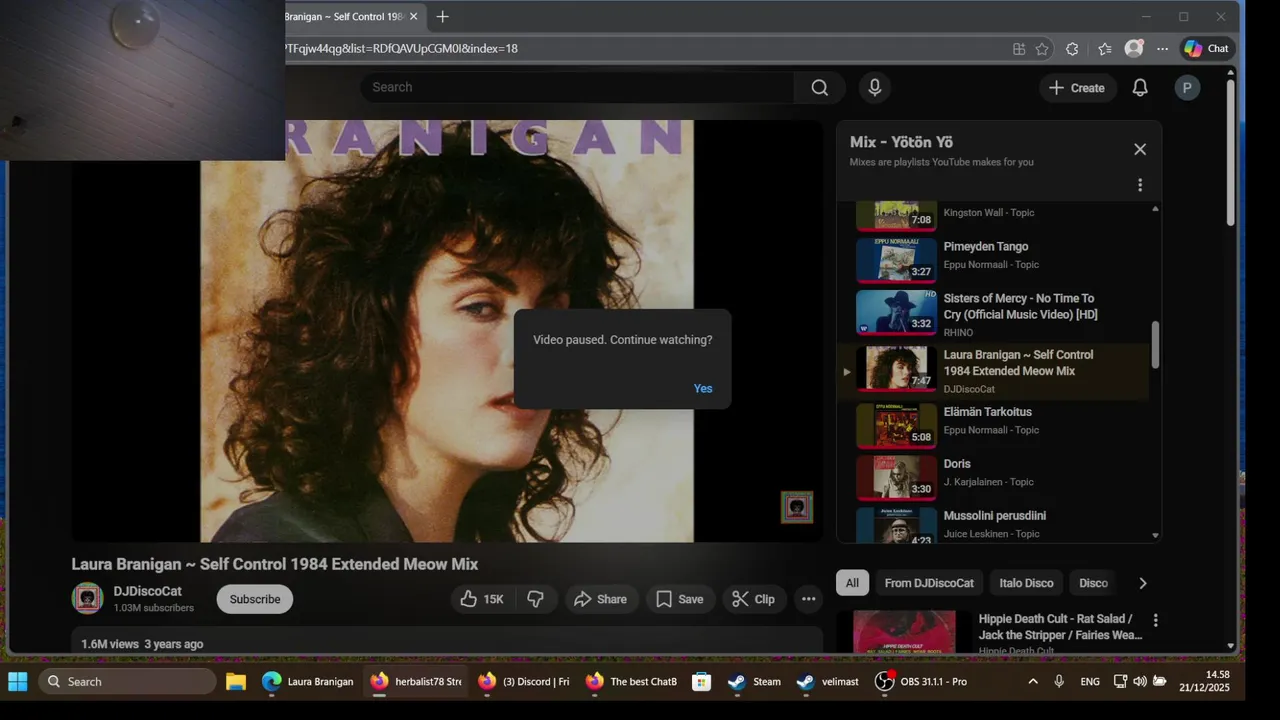Open the YouTube account avatar P

[1187, 88]
